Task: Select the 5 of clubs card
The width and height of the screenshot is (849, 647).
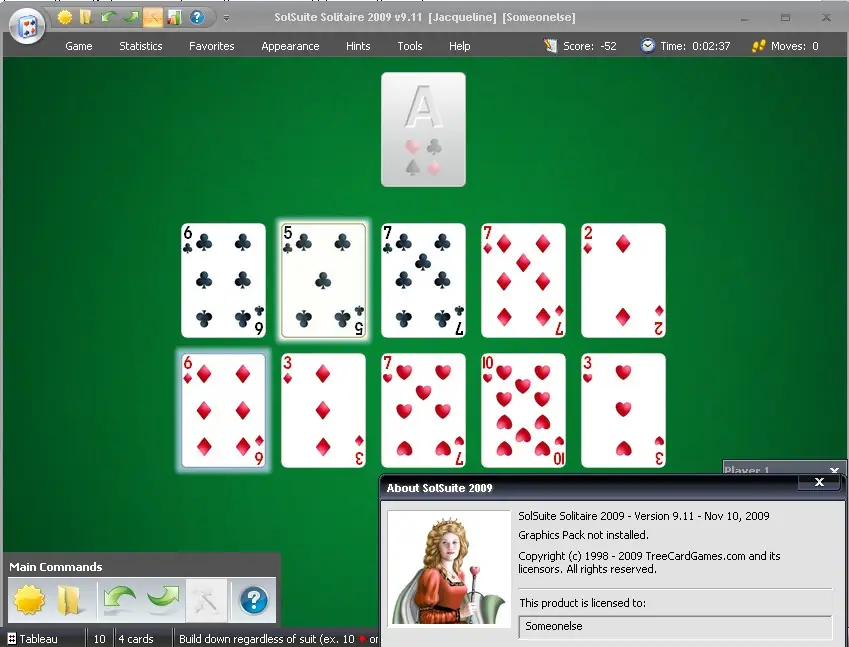Action: (323, 280)
